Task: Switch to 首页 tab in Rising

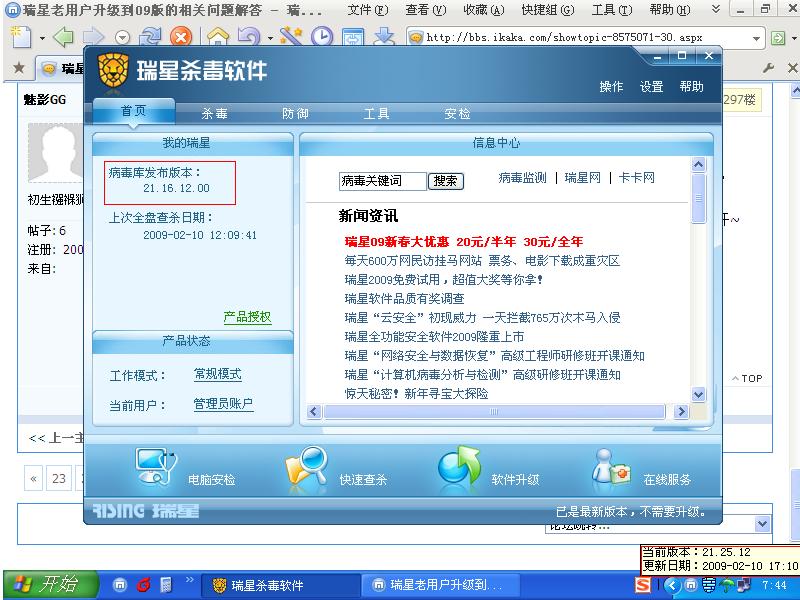Action: pos(134,111)
